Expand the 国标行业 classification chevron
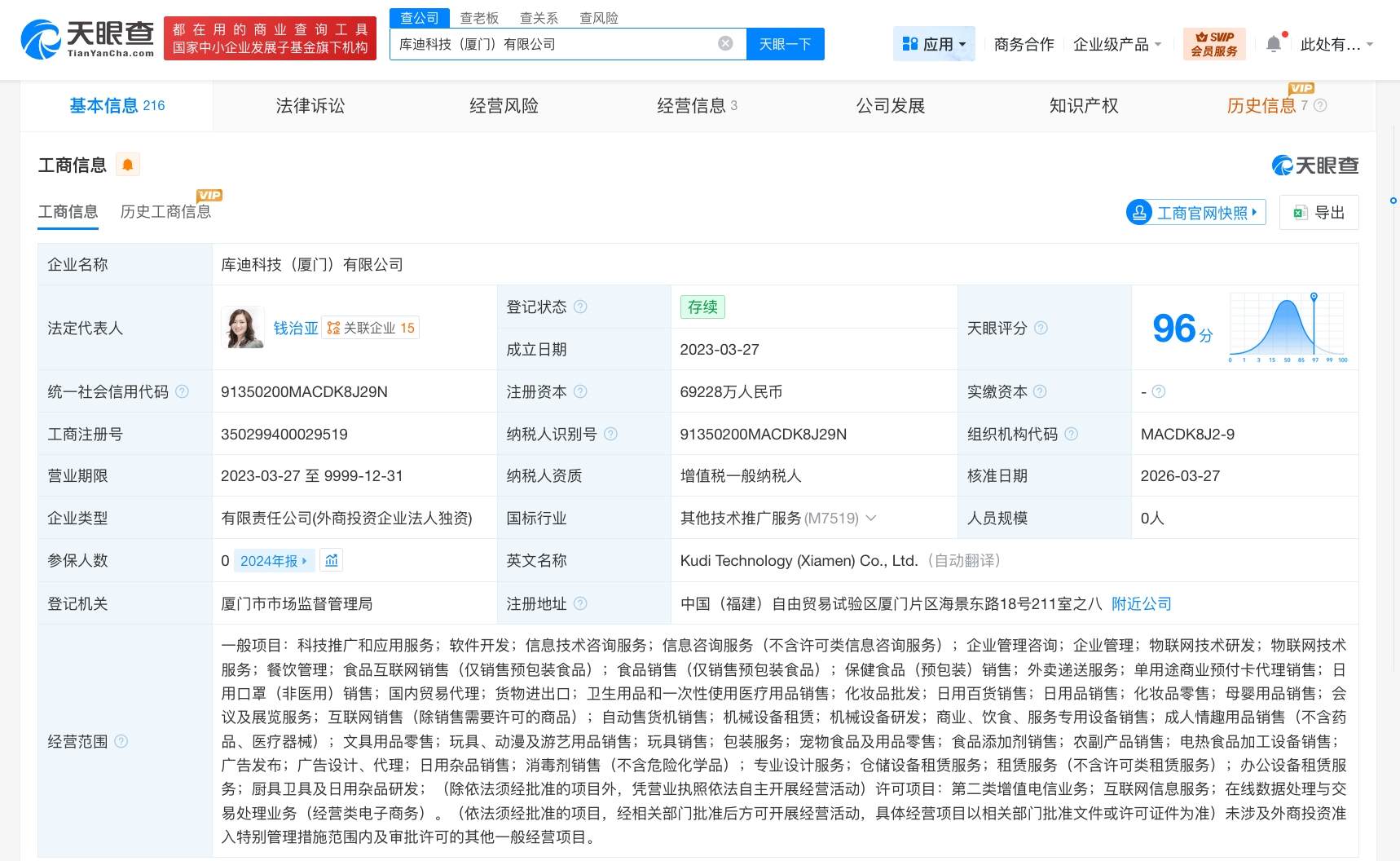Screen dimensions: 1400x861 pyautogui.click(x=871, y=519)
